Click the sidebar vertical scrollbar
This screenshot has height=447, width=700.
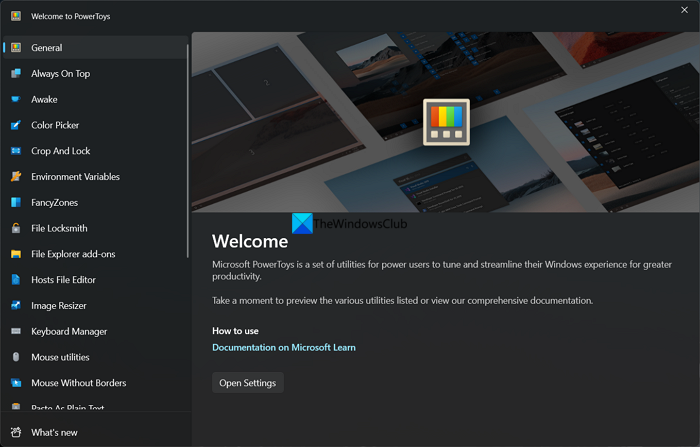point(188,150)
